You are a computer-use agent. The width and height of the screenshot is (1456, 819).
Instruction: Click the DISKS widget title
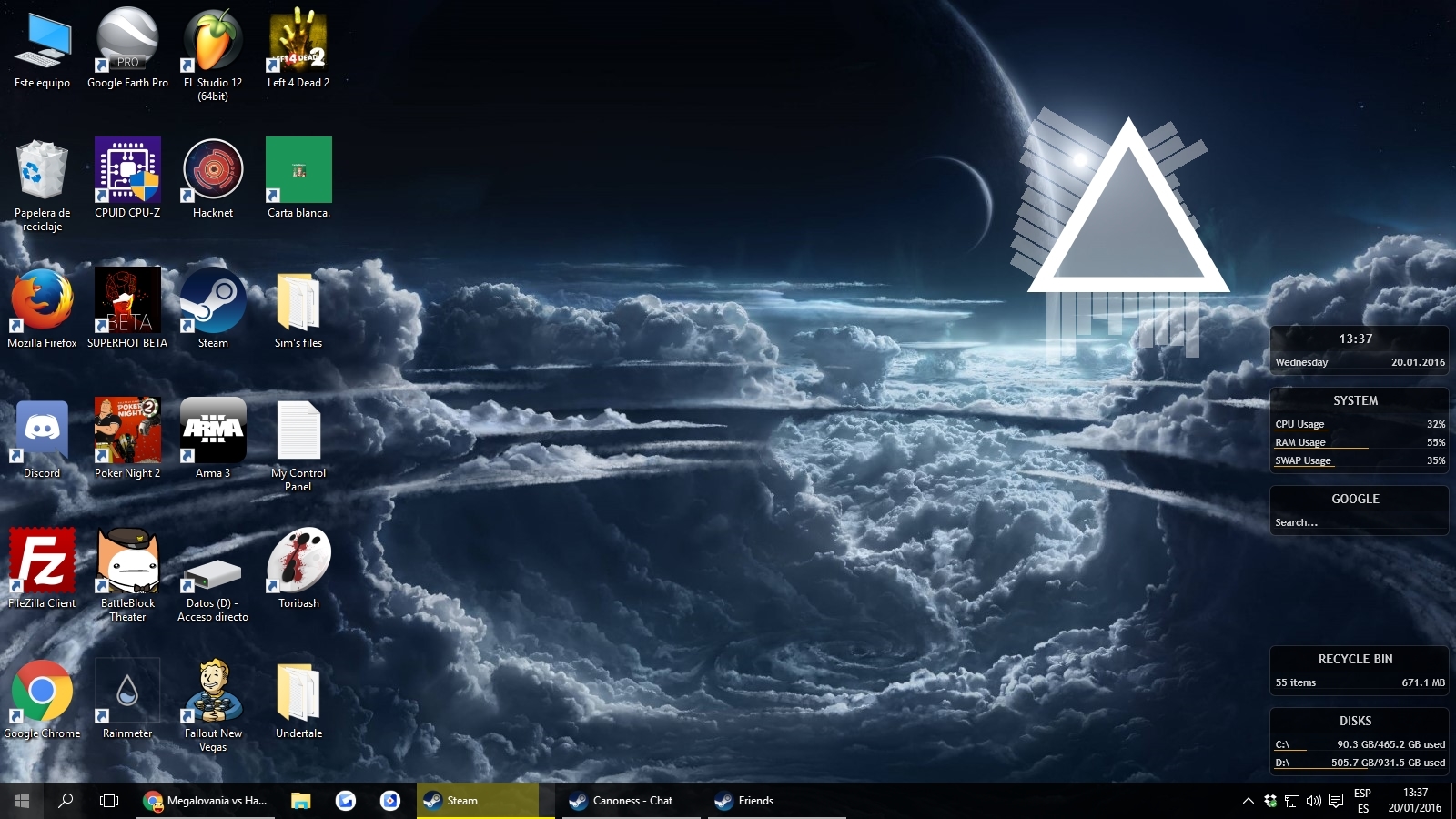pyautogui.click(x=1355, y=721)
